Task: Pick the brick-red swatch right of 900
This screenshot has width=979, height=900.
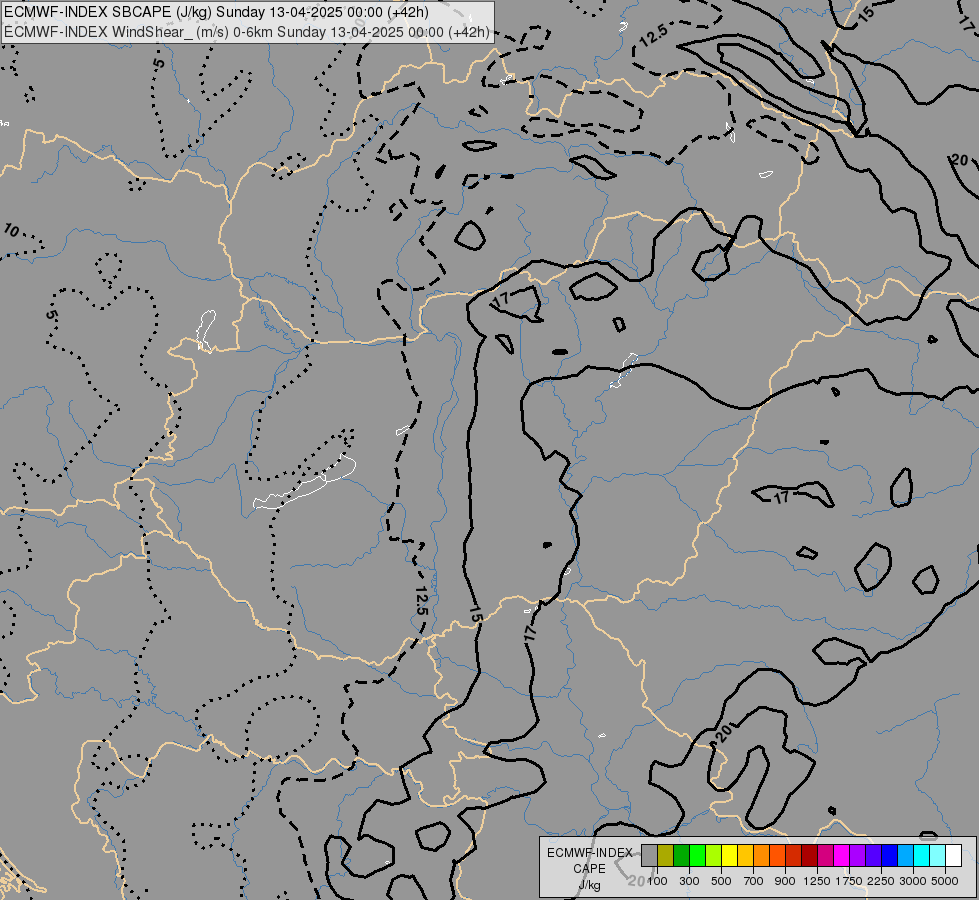Action: pos(794,855)
